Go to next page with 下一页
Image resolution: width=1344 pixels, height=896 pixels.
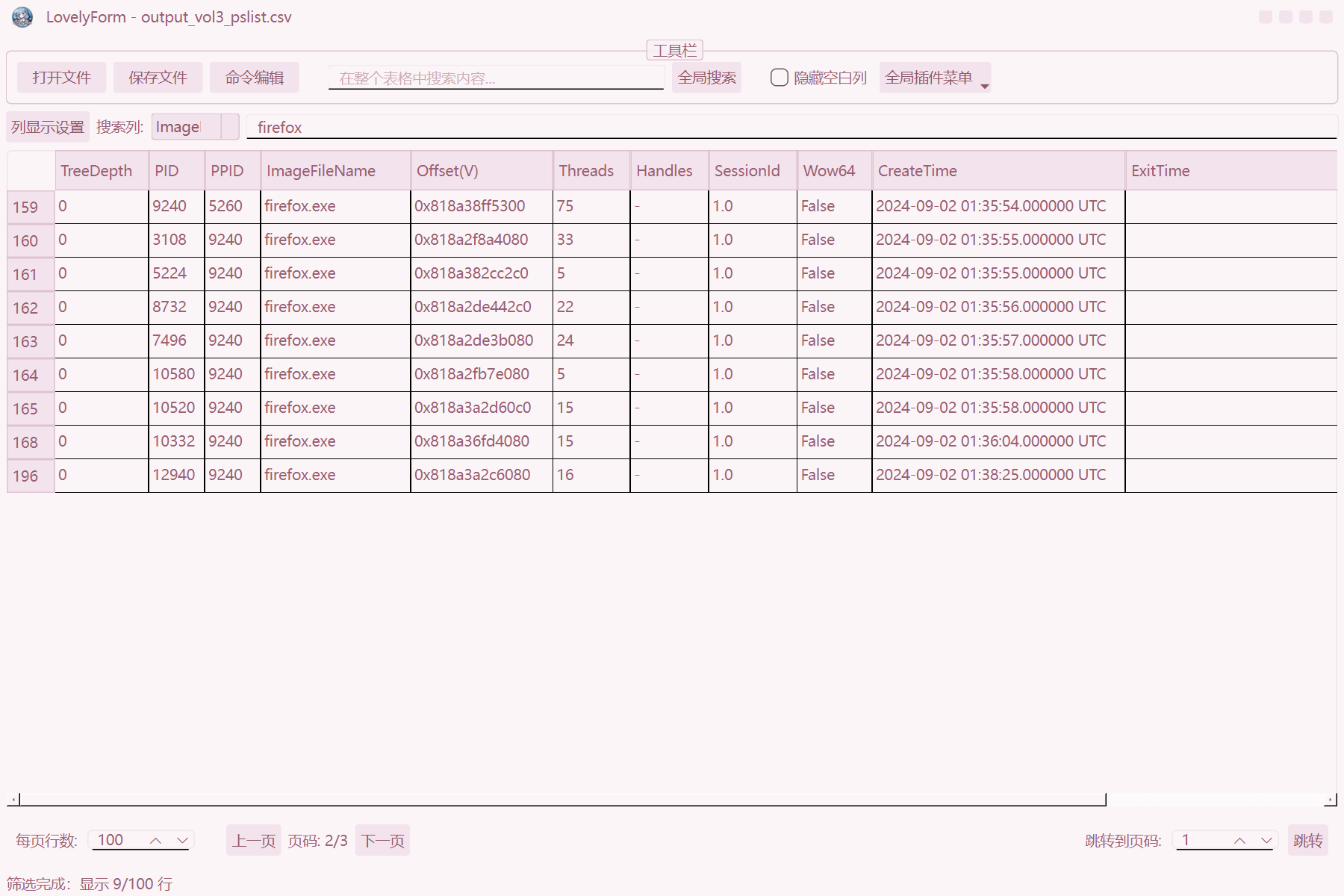point(382,841)
